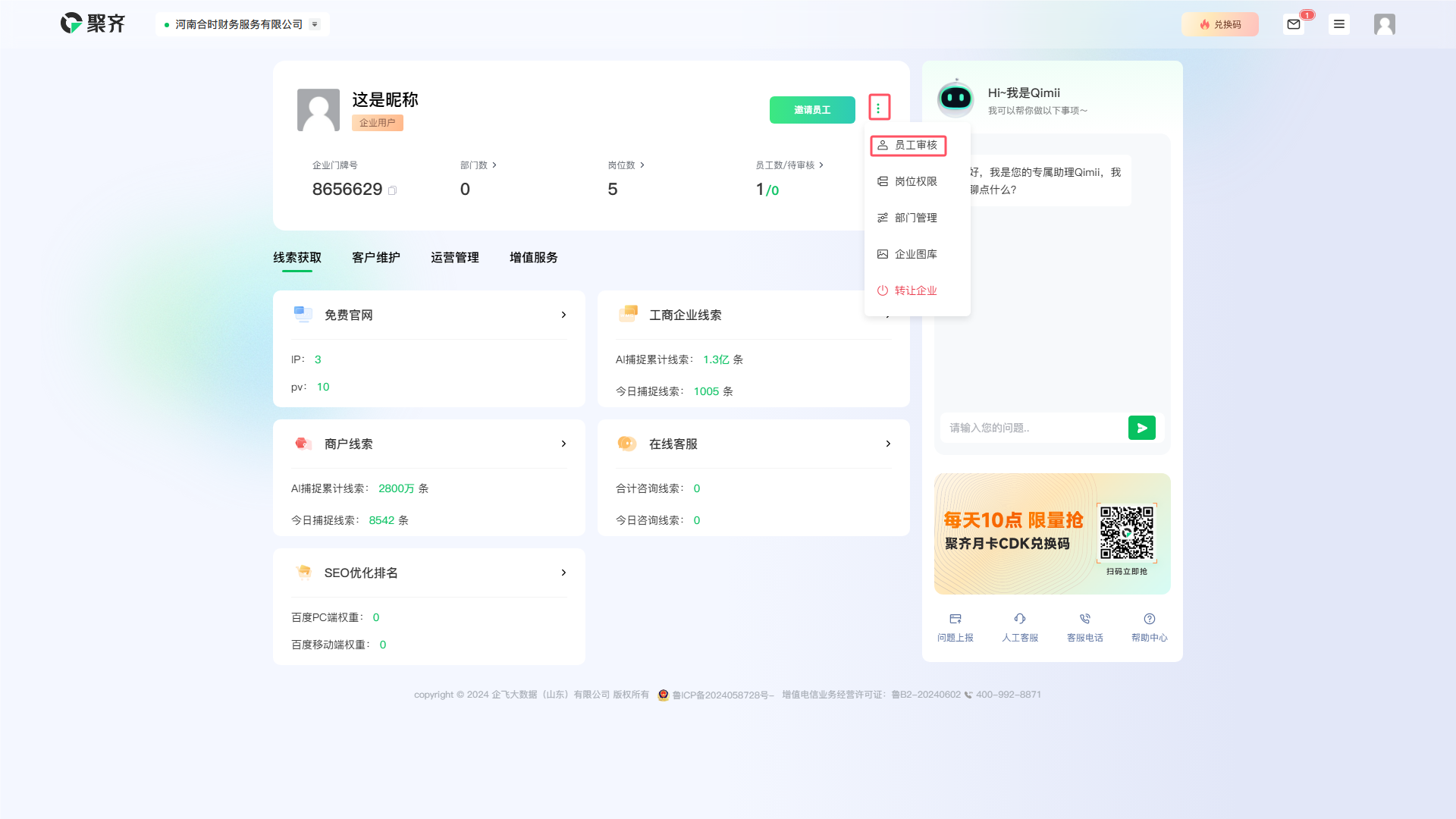
Task: Expand the 员工数/待审核 chevron
Action: coord(821,165)
